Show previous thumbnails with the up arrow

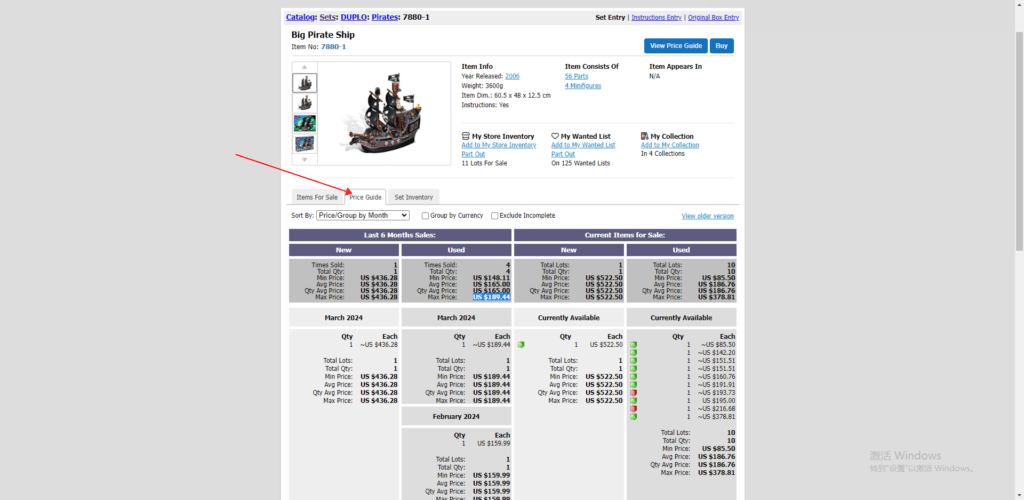click(304, 67)
